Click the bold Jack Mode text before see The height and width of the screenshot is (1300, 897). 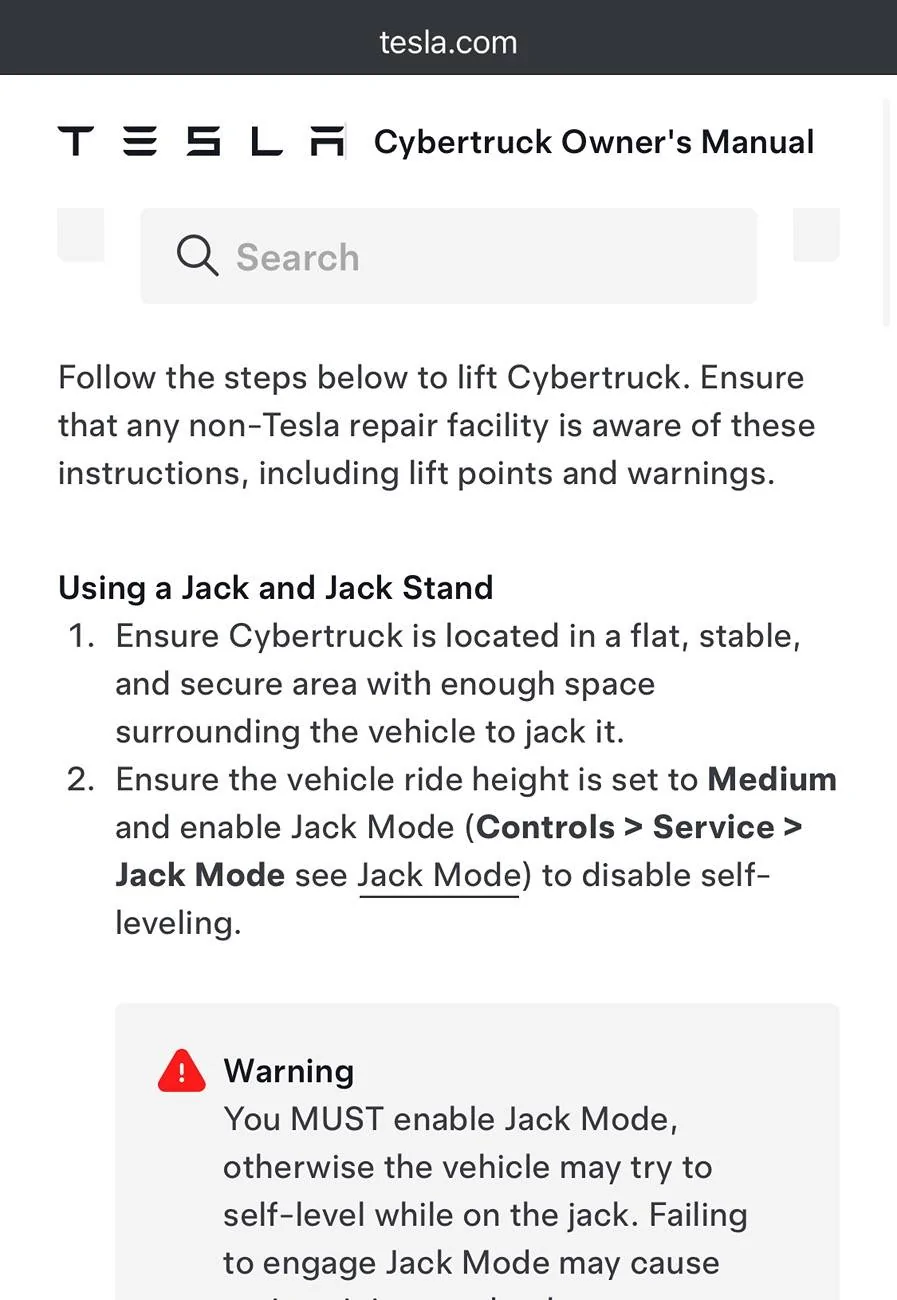coord(200,876)
